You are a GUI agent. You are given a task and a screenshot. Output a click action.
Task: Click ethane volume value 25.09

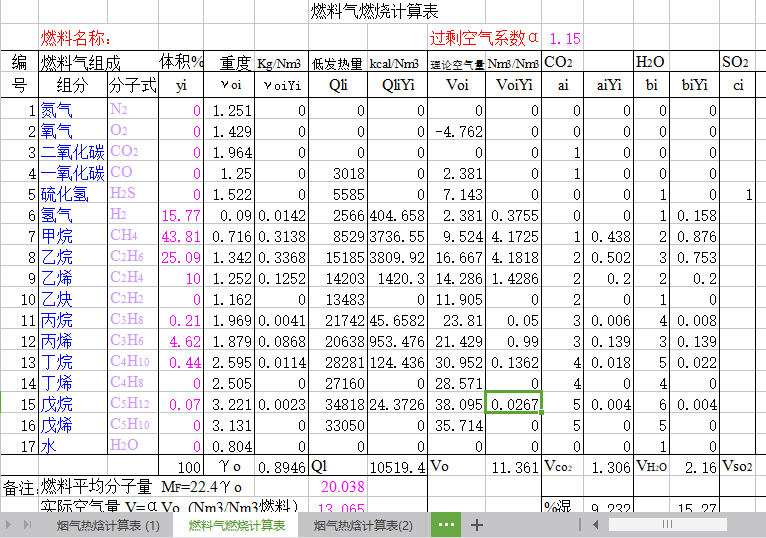(x=181, y=257)
